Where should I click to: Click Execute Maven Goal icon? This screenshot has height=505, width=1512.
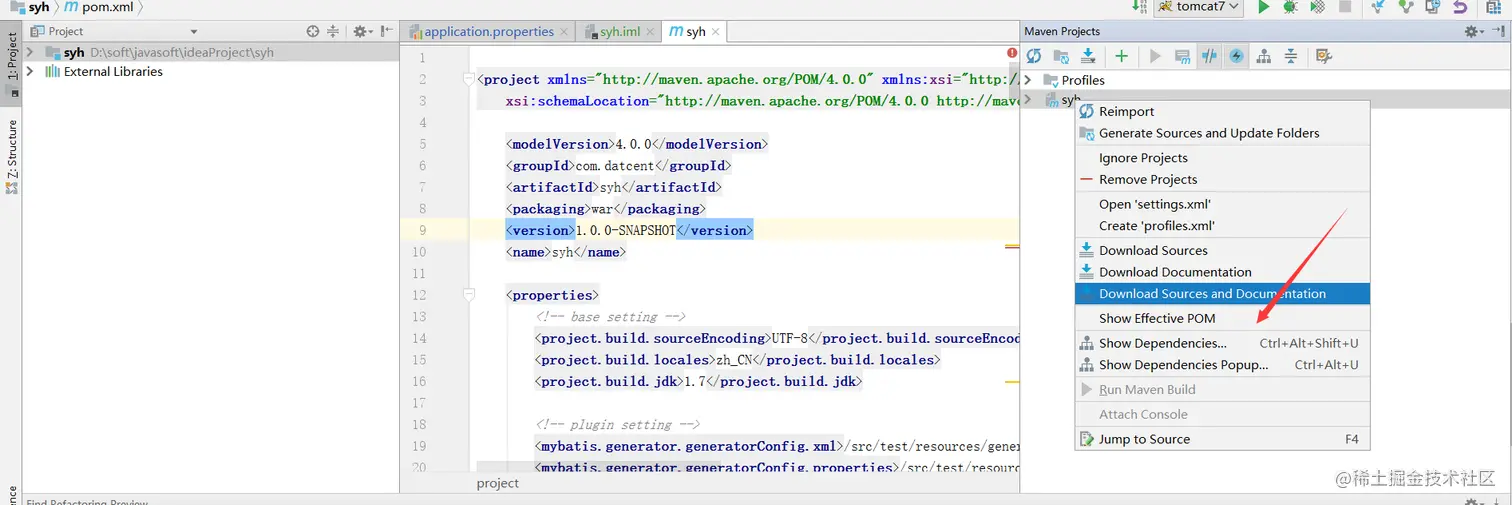[1182, 57]
